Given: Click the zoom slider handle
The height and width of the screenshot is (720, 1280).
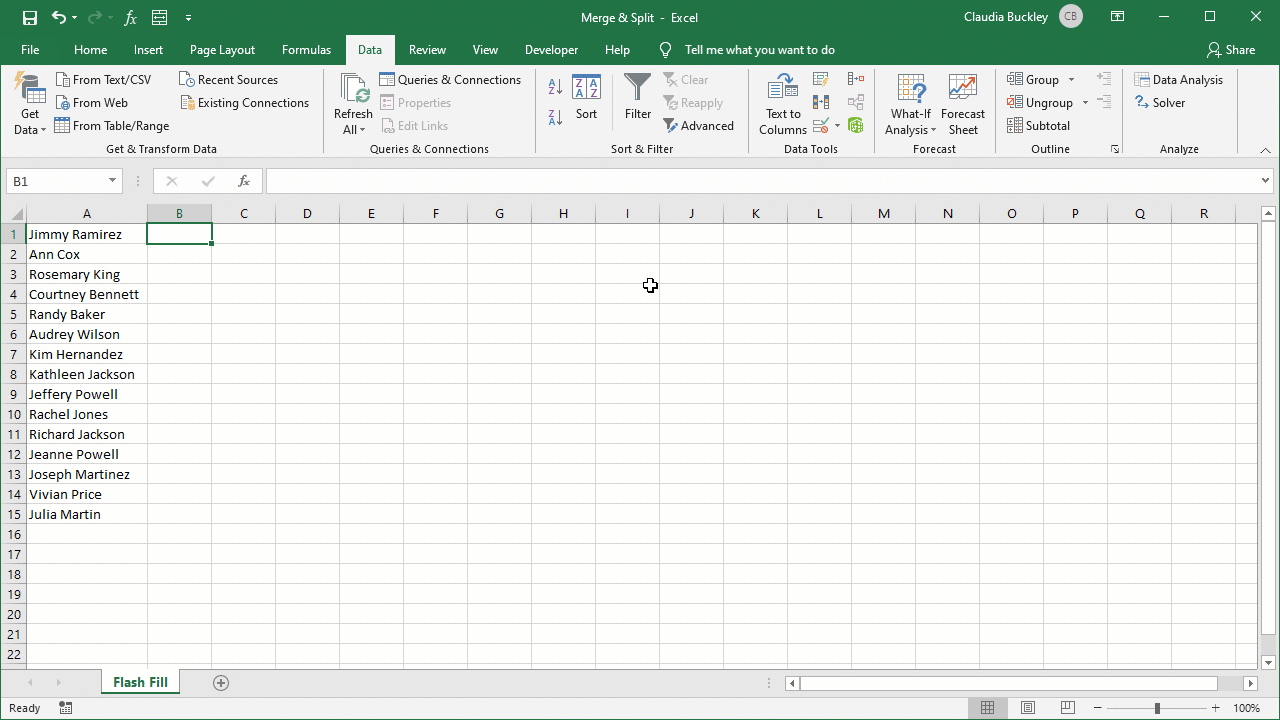Looking at the screenshot, I should tap(1157, 708).
